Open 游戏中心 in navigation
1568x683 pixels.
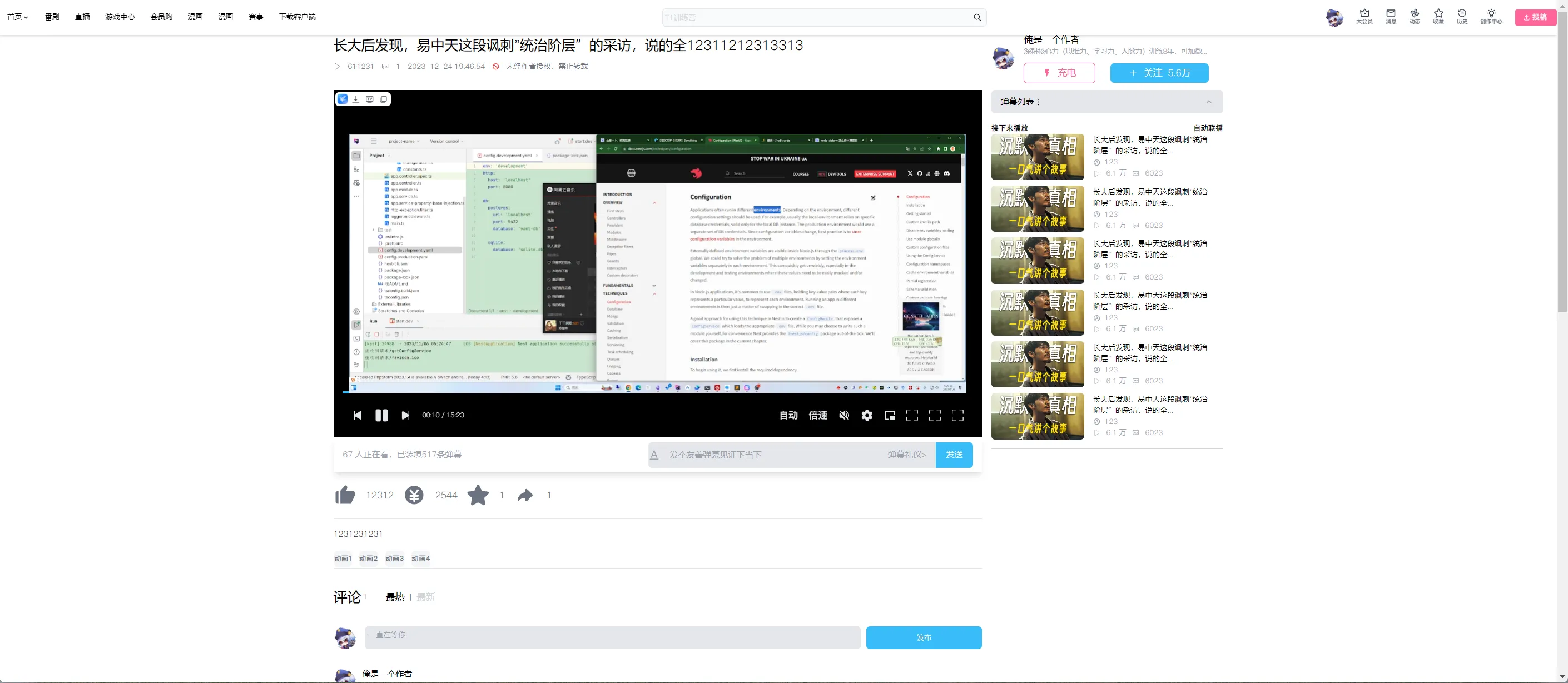120,17
